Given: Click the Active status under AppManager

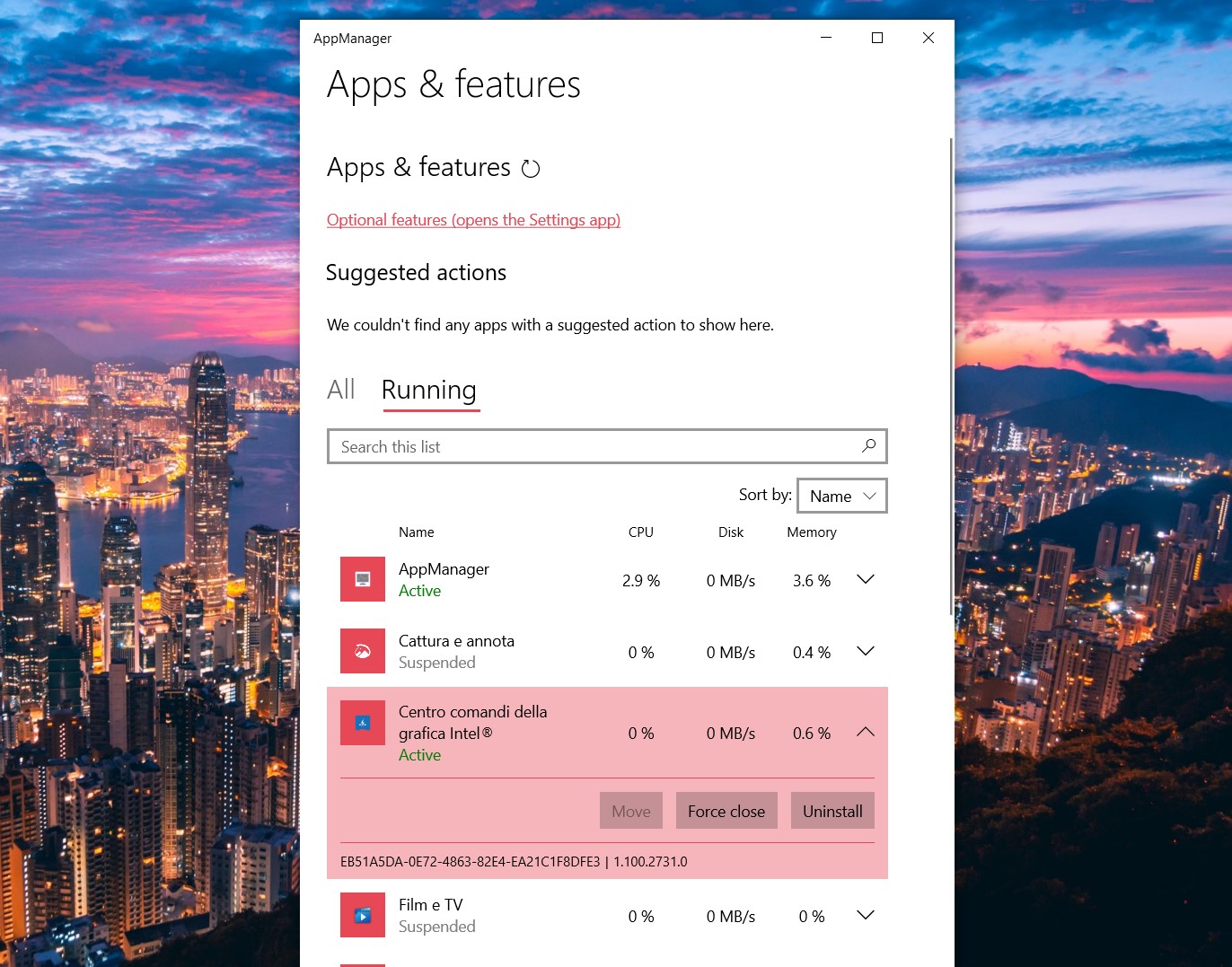Looking at the screenshot, I should (x=420, y=591).
